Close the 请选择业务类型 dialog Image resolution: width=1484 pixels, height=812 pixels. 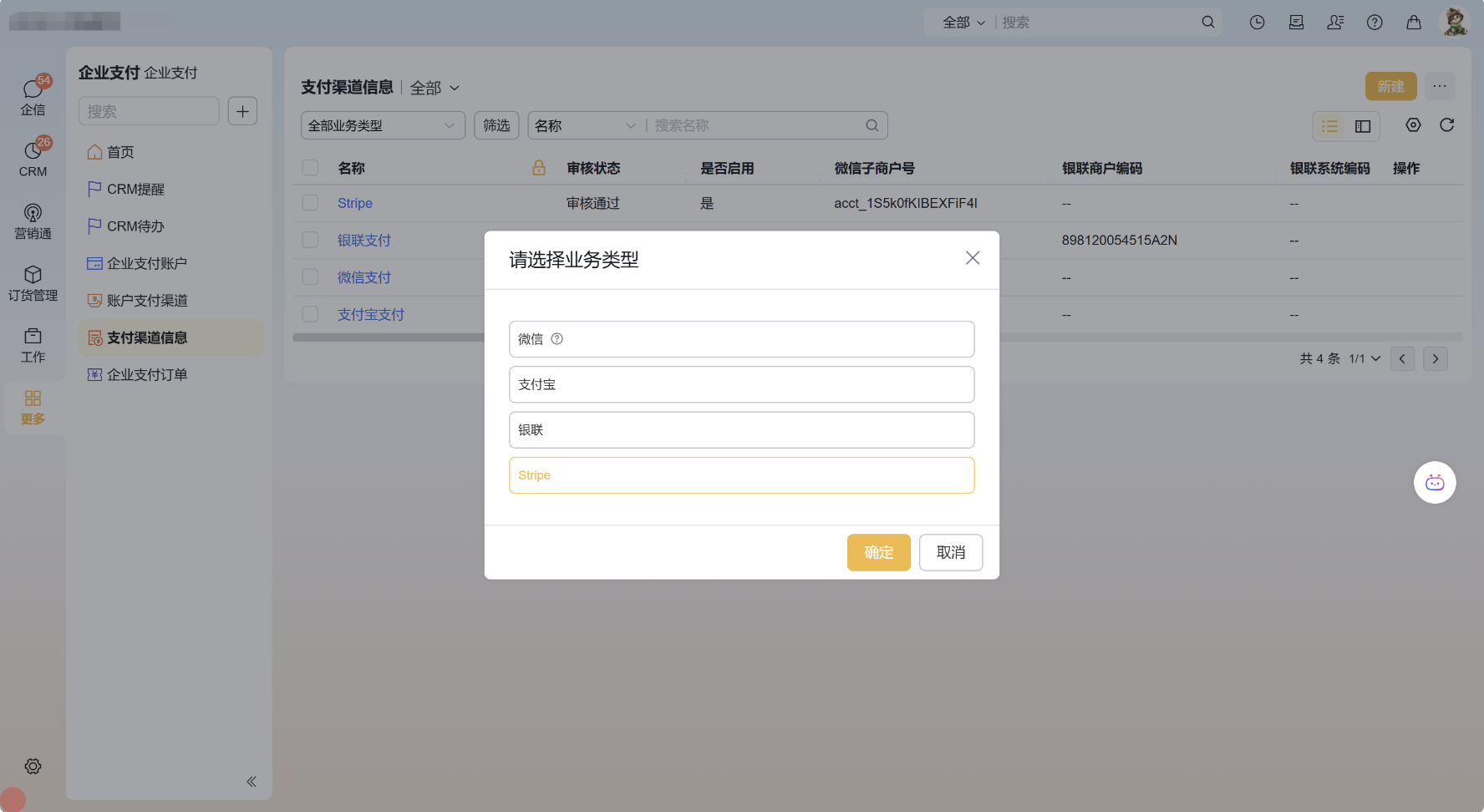(x=973, y=258)
